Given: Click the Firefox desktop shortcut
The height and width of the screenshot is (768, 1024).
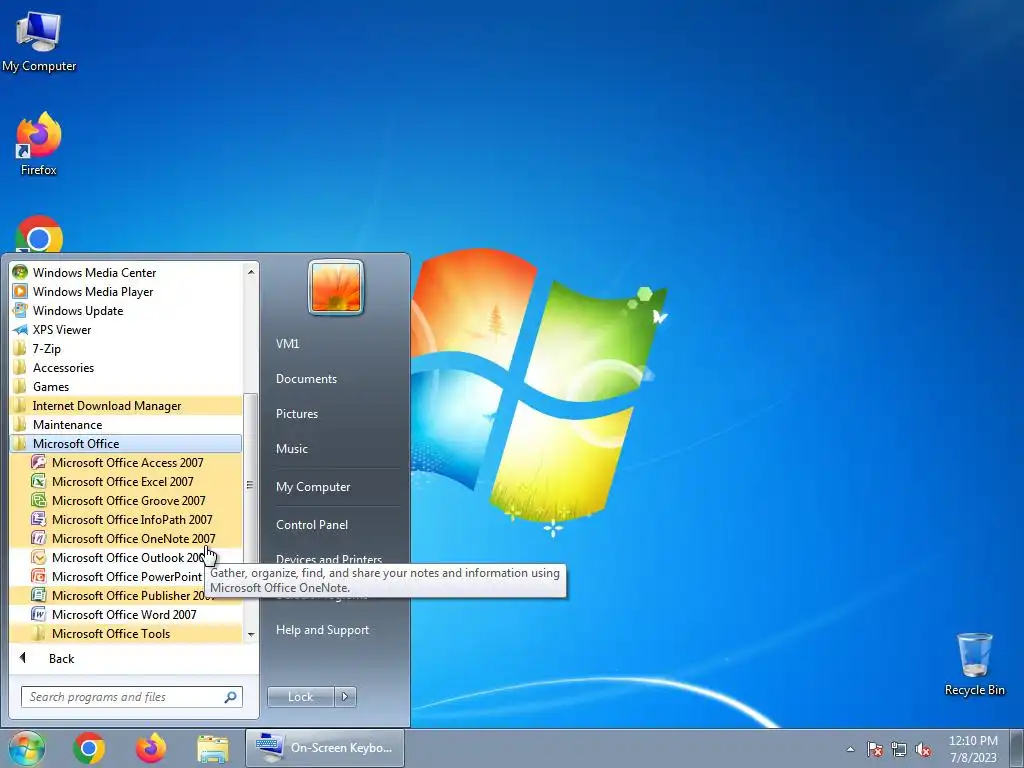Looking at the screenshot, I should point(39,144).
